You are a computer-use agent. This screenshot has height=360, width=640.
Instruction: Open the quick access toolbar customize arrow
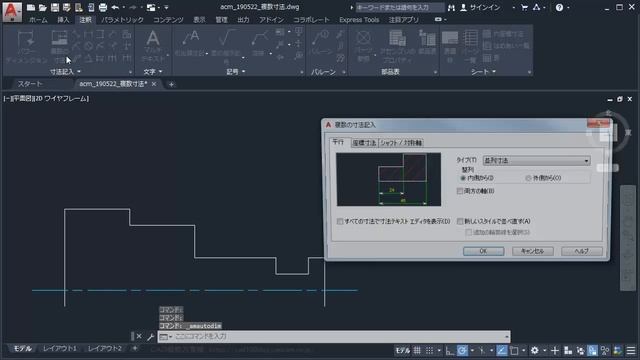coord(167,7)
